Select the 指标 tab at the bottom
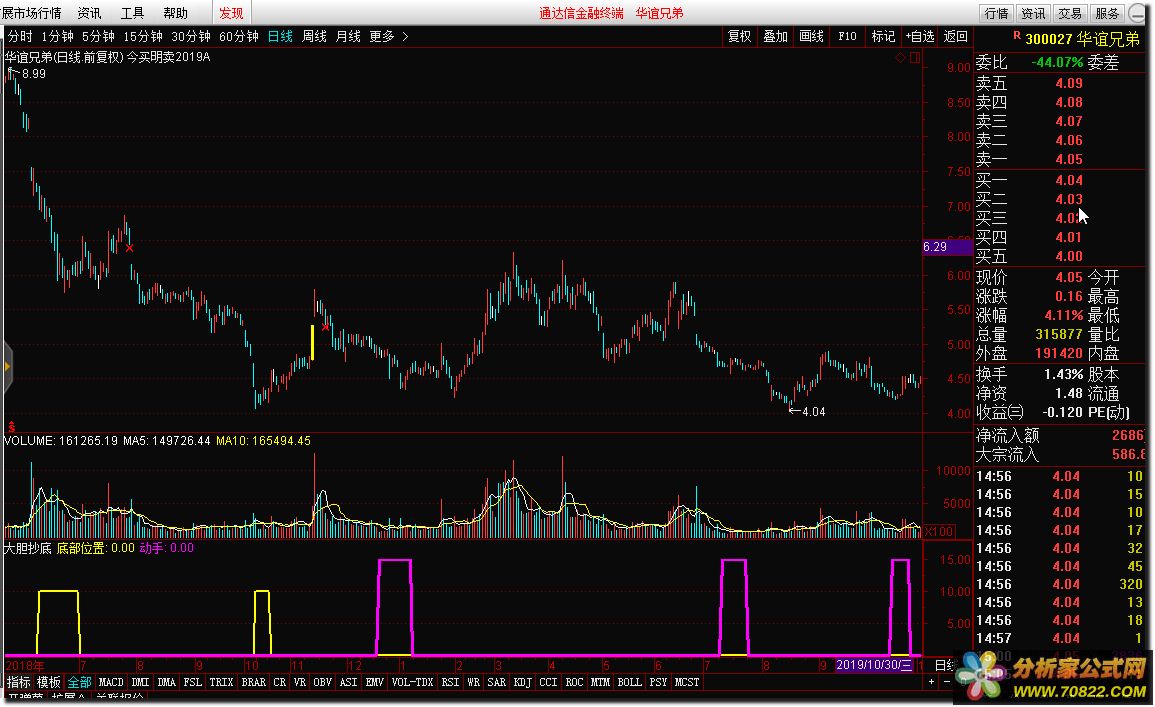Image resolution: width=1155 pixels, height=707 pixels. click(18, 683)
